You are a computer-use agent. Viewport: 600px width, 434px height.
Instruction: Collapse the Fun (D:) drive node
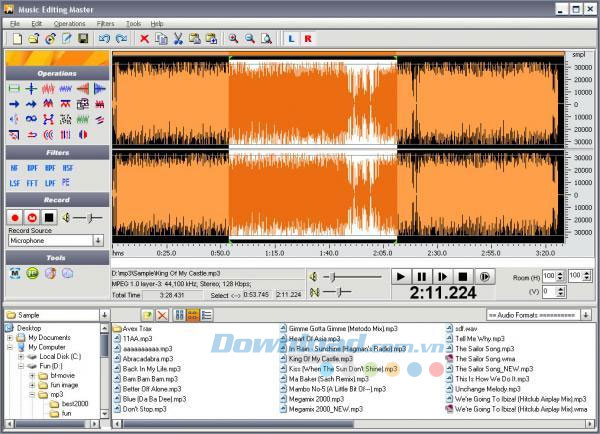pyautogui.click(x=21, y=366)
